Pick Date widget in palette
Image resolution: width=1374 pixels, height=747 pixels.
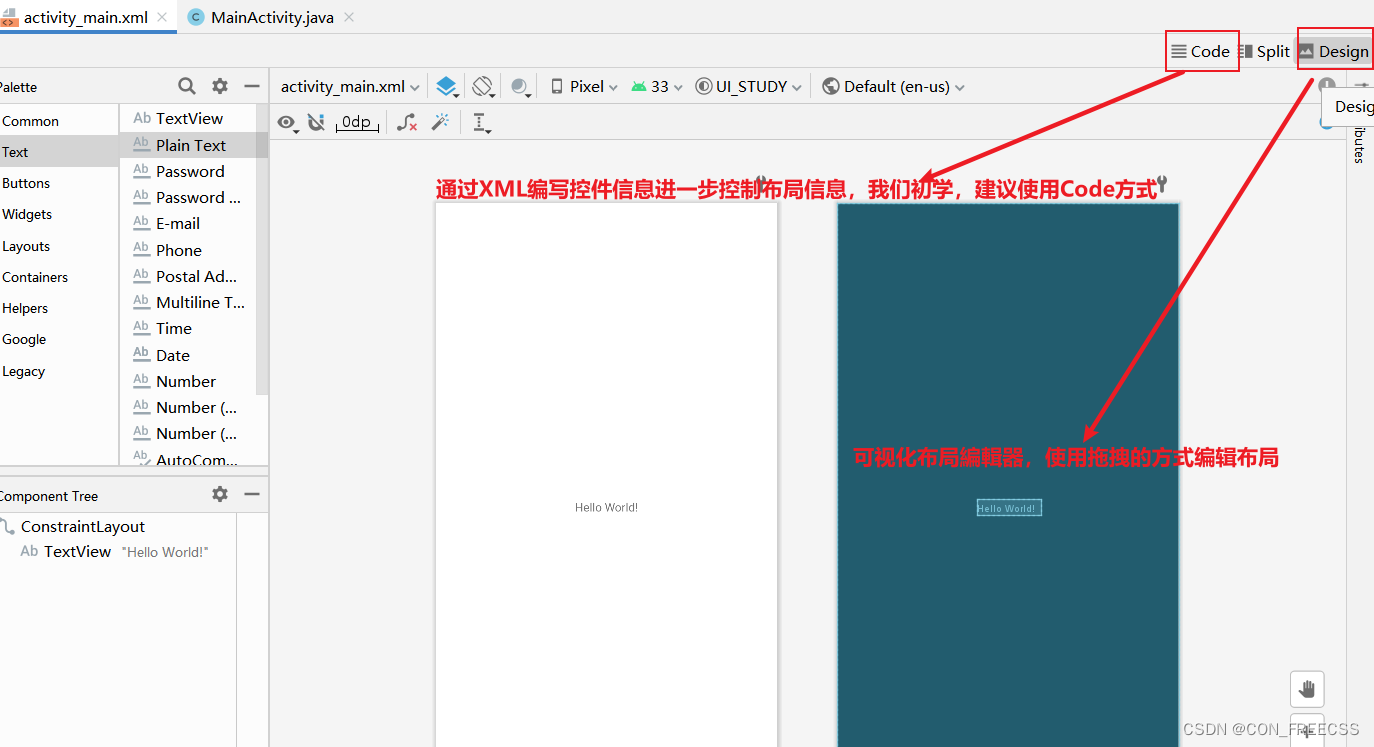point(188,355)
